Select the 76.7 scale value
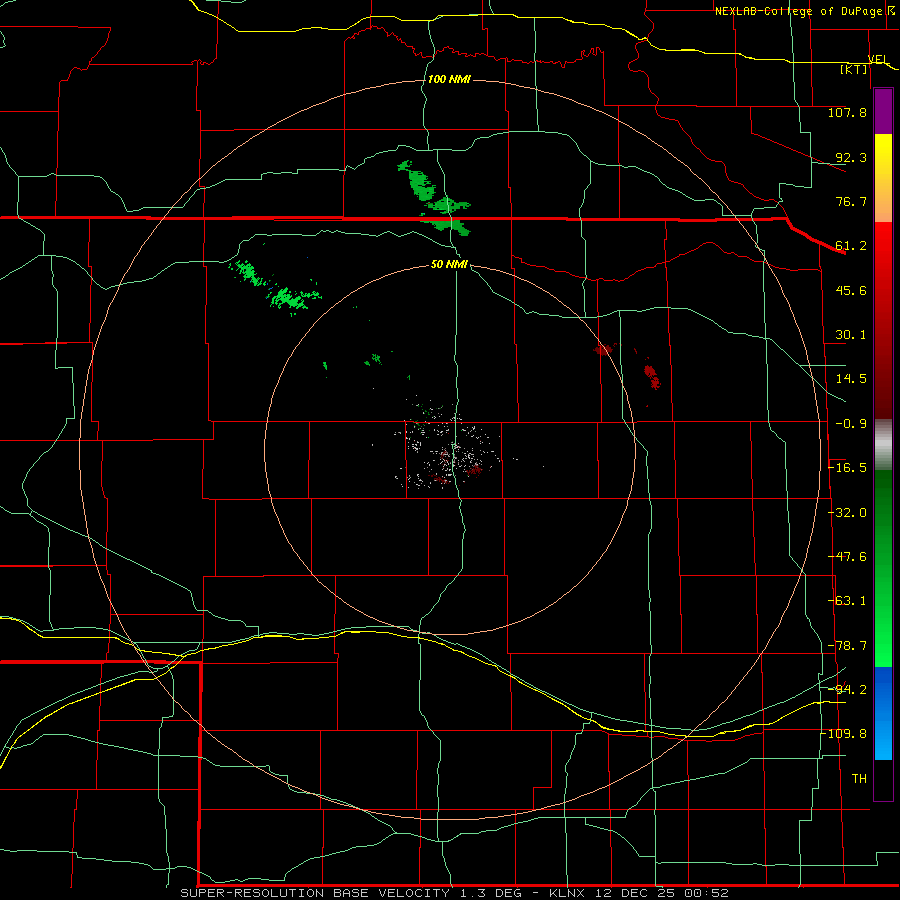Image resolution: width=900 pixels, height=900 pixels. point(851,201)
